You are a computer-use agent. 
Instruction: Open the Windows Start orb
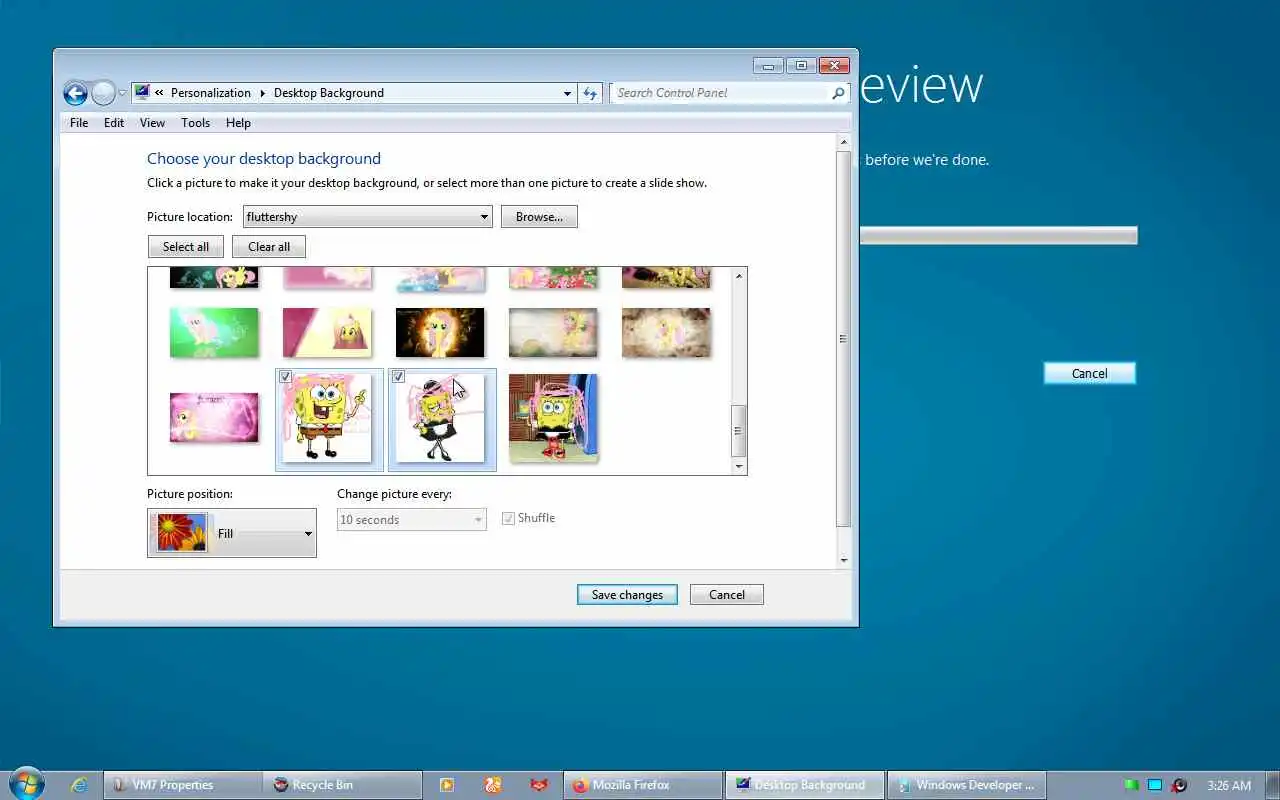25,783
